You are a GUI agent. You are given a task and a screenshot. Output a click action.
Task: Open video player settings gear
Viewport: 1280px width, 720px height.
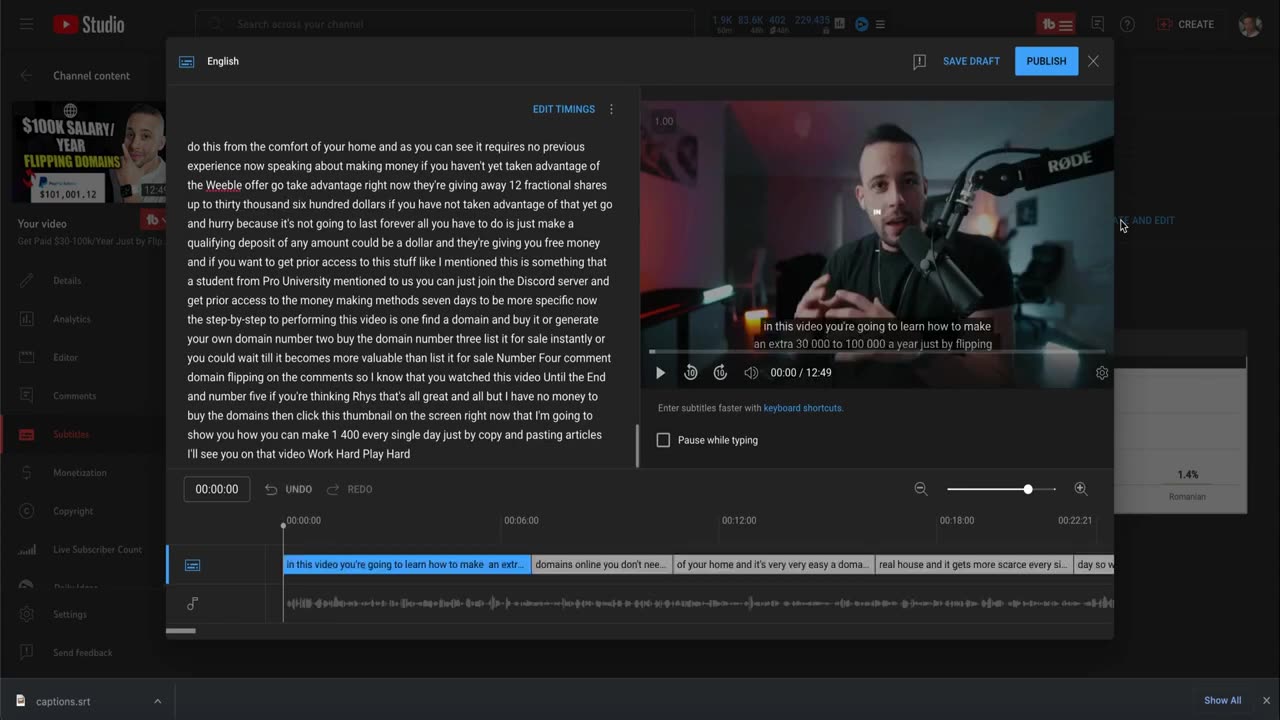1102,373
